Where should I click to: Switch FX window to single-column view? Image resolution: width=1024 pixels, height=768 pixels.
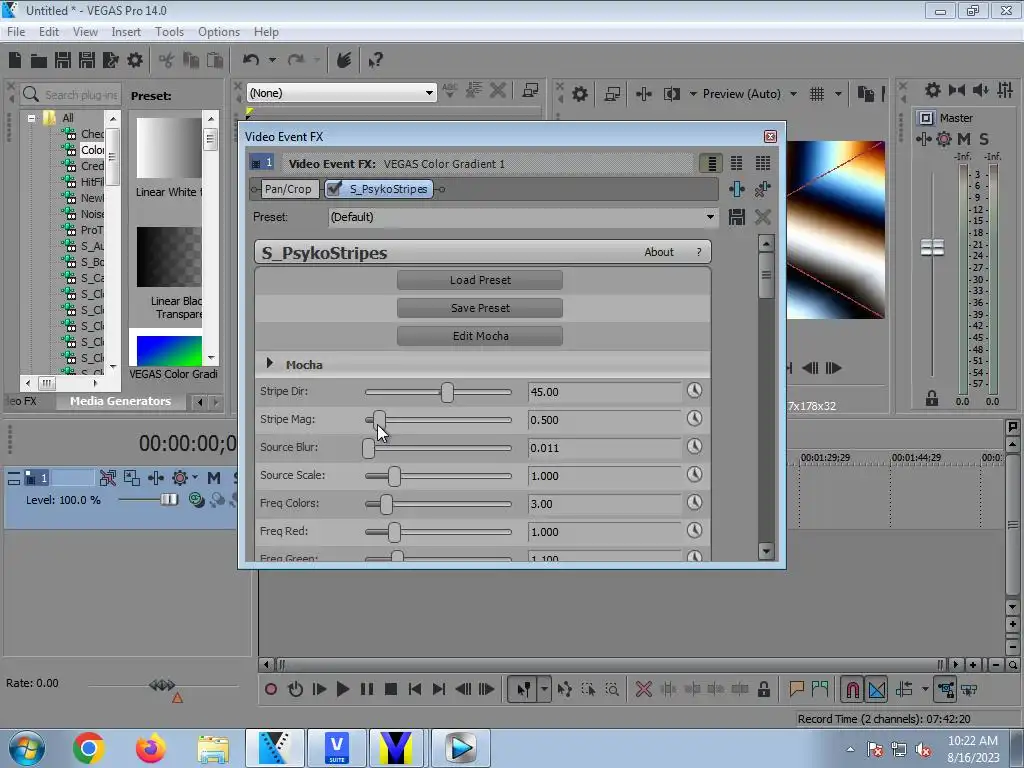point(711,163)
